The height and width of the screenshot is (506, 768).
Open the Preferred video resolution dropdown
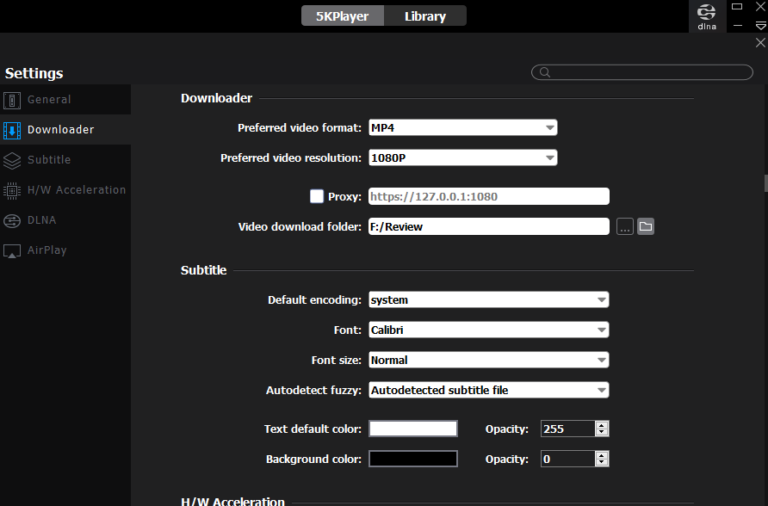(462, 158)
